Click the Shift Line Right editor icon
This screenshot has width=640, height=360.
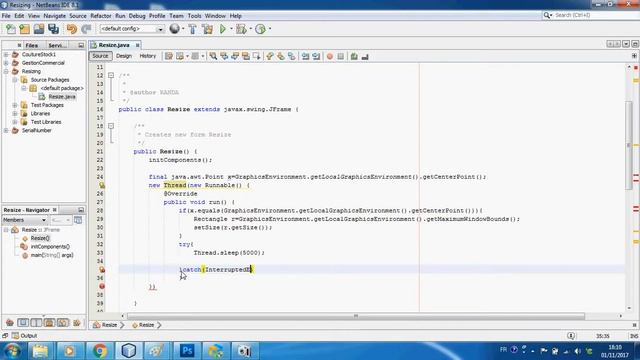coord(316,56)
